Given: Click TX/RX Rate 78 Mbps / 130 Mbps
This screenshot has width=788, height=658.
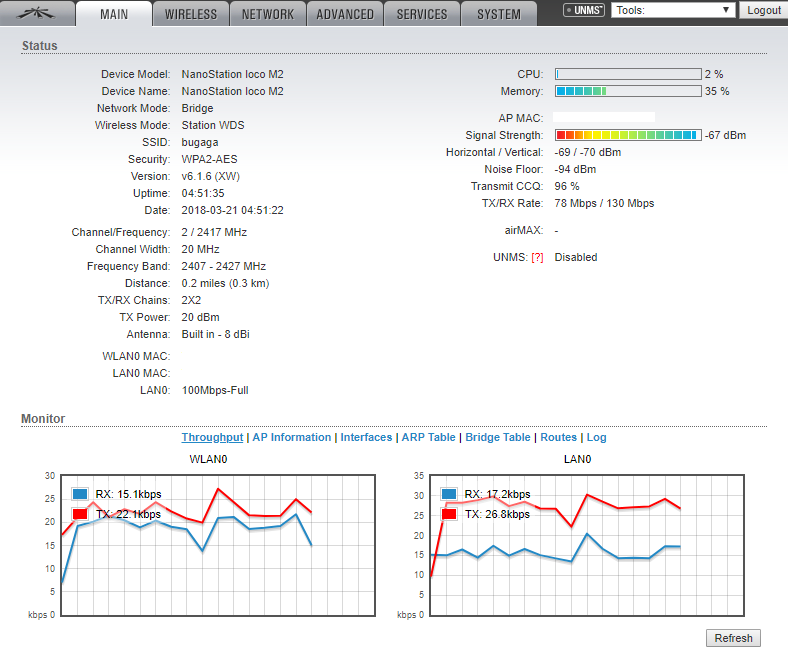Looking at the screenshot, I should coord(604,204).
